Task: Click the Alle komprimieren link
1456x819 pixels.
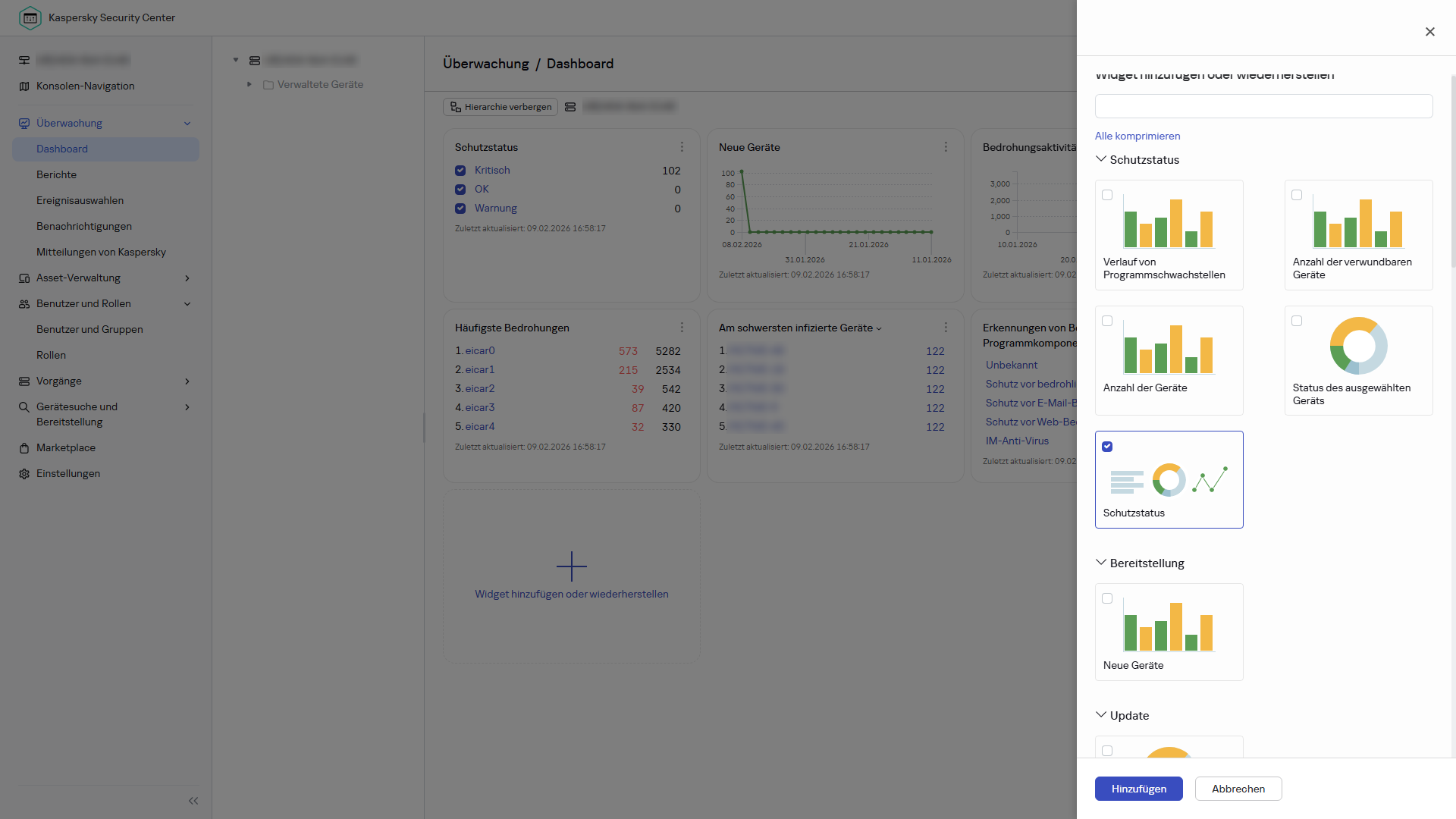Action: click(1137, 136)
